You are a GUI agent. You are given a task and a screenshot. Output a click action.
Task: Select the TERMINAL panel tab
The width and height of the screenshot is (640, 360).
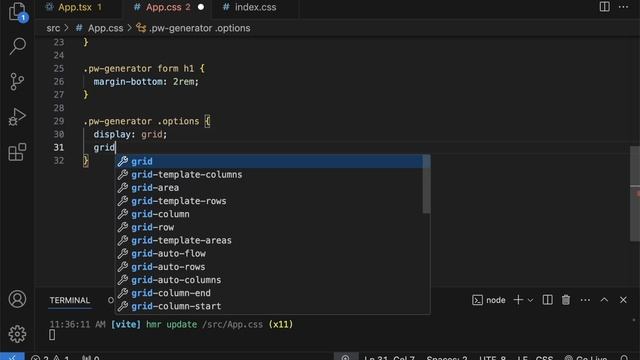(x=70, y=300)
